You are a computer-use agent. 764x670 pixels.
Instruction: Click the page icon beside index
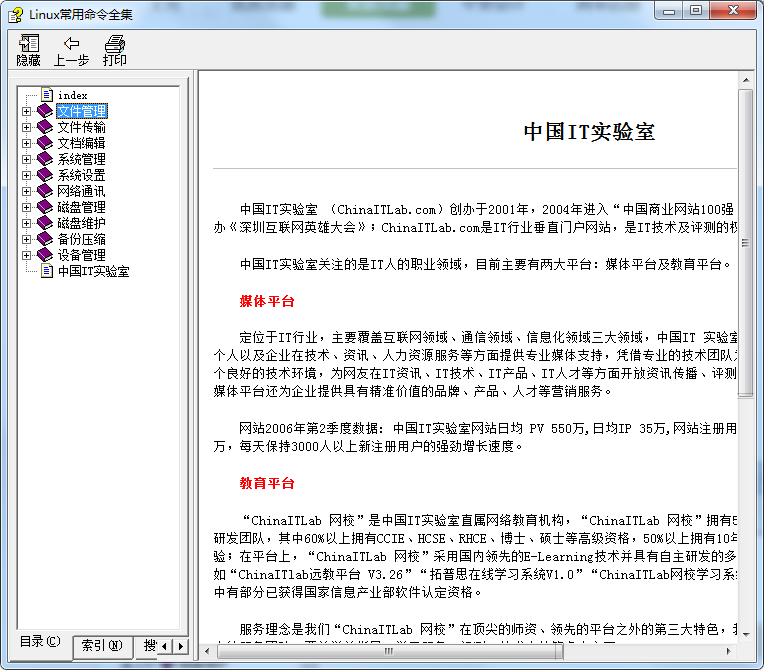tap(47, 95)
